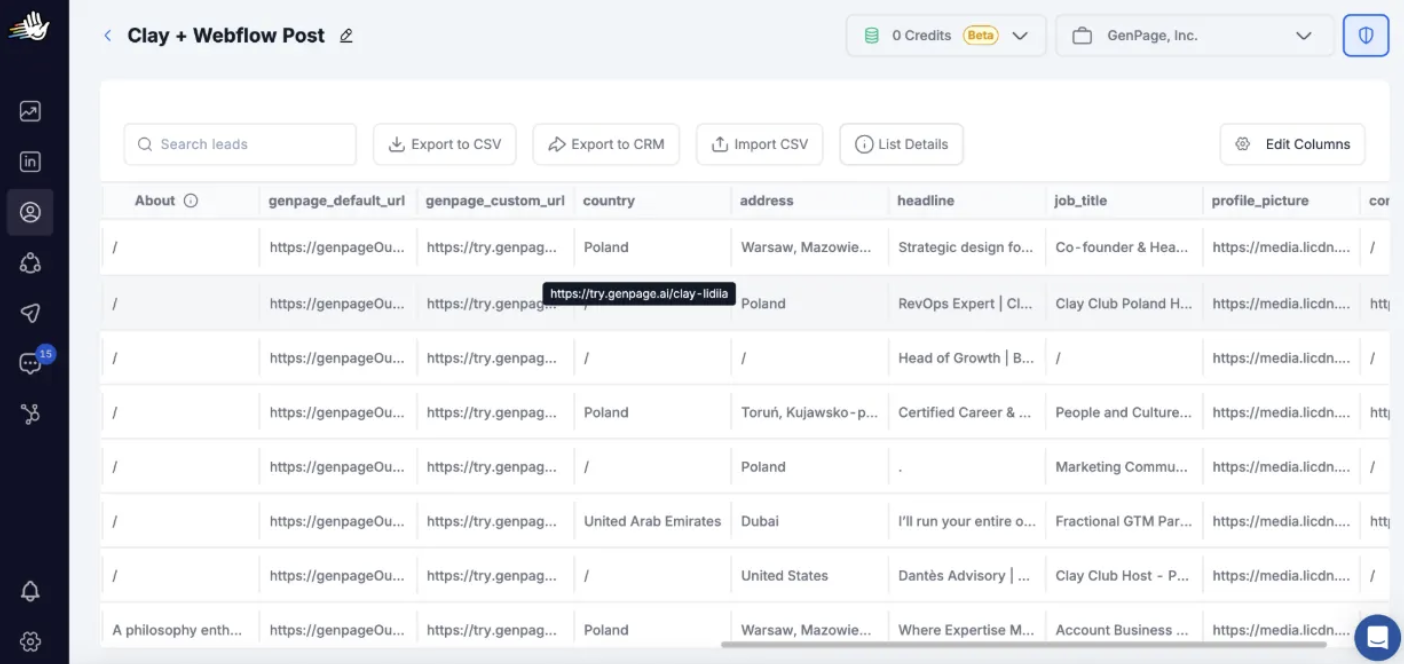Click 'Toruń, Kujawsko-p...' address cell
The width and height of the screenshot is (1404, 664).
tap(809, 412)
